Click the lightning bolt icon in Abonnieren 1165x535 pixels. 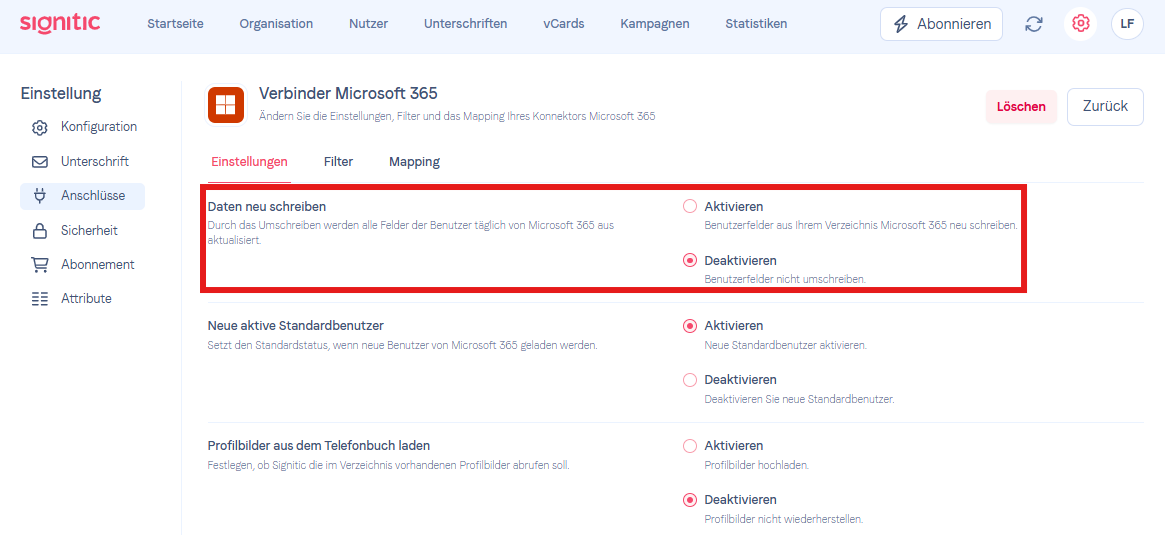click(x=900, y=24)
